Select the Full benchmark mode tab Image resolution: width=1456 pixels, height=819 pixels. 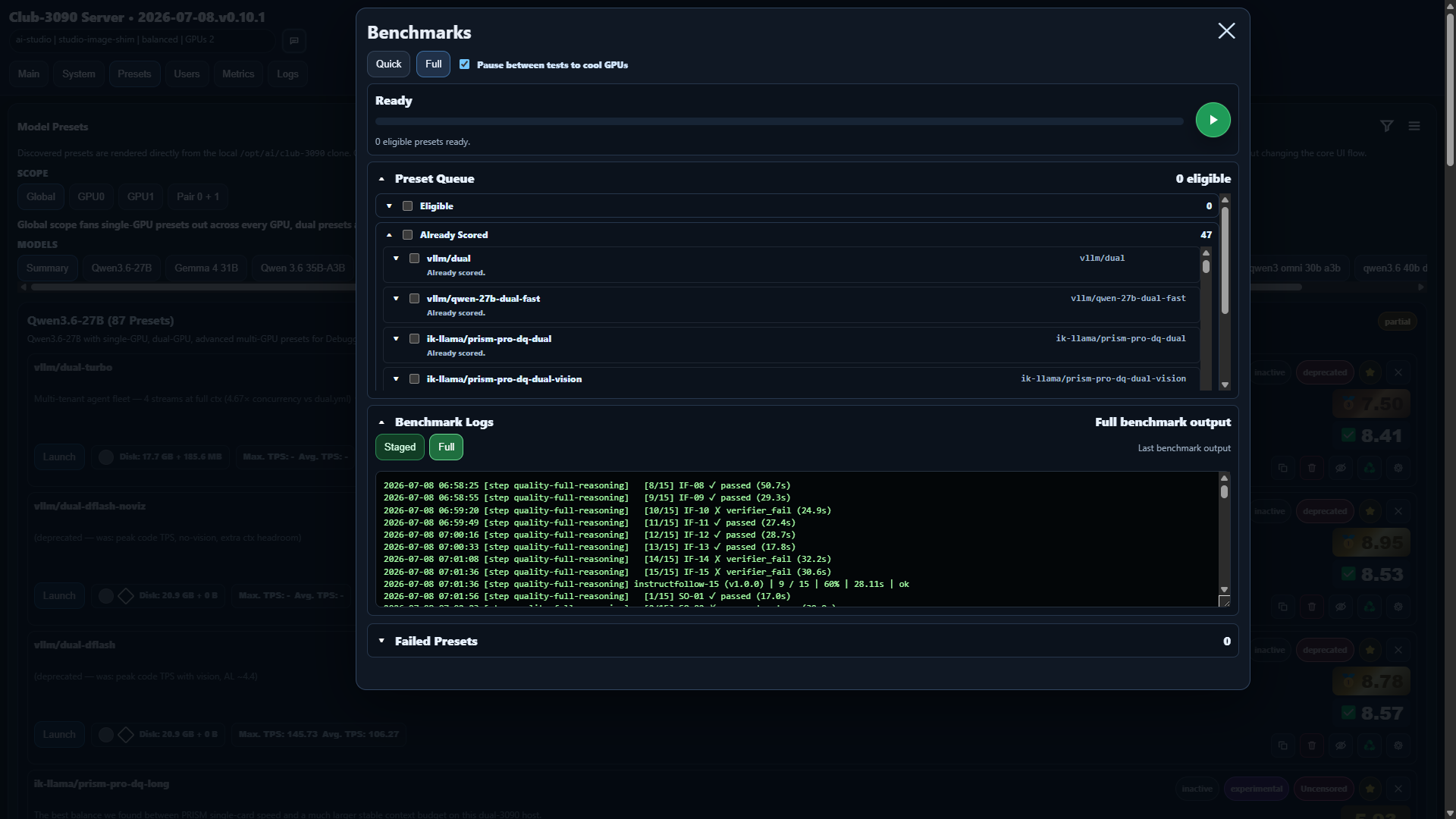[x=433, y=64]
